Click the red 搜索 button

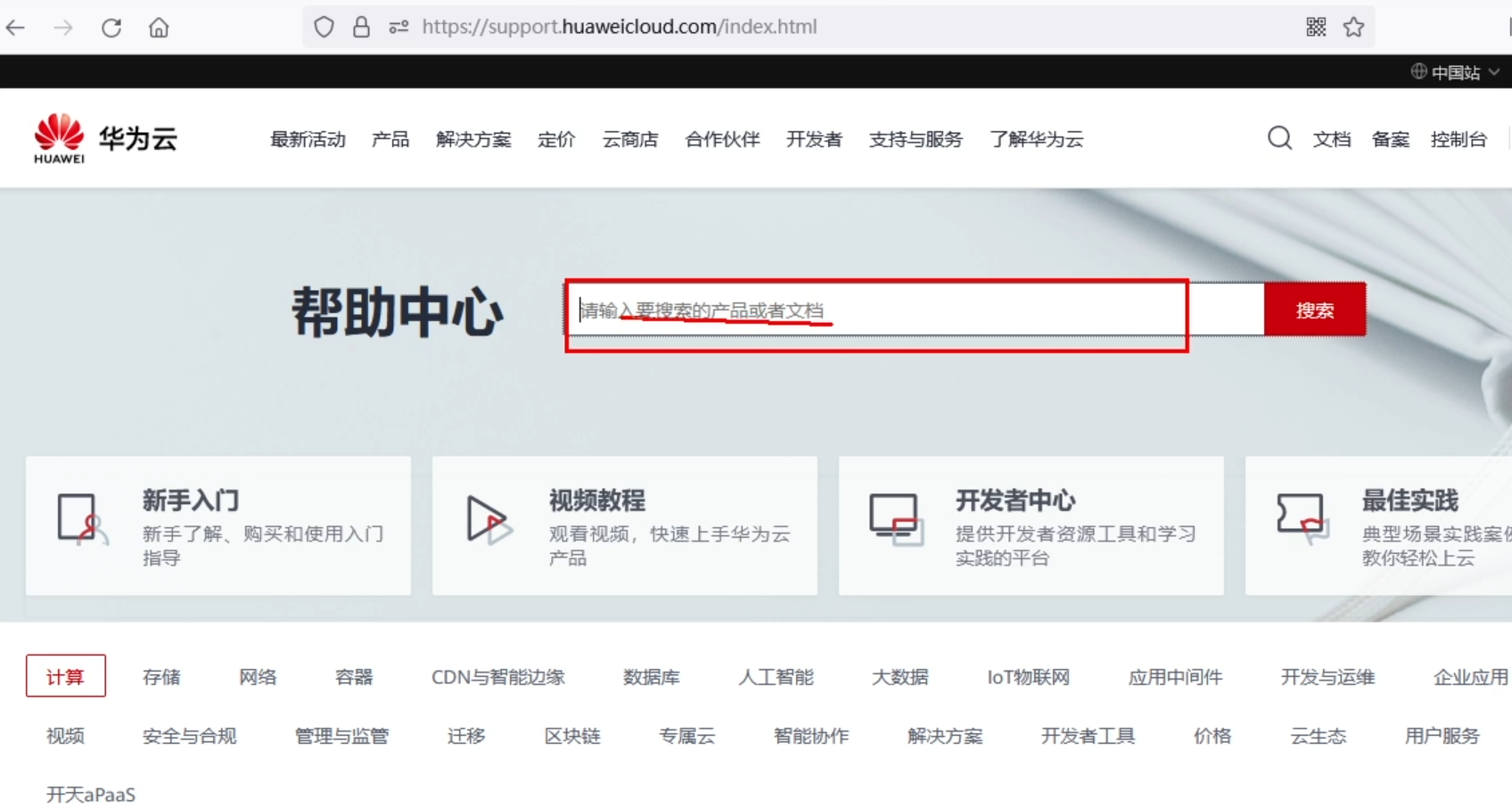click(1315, 310)
